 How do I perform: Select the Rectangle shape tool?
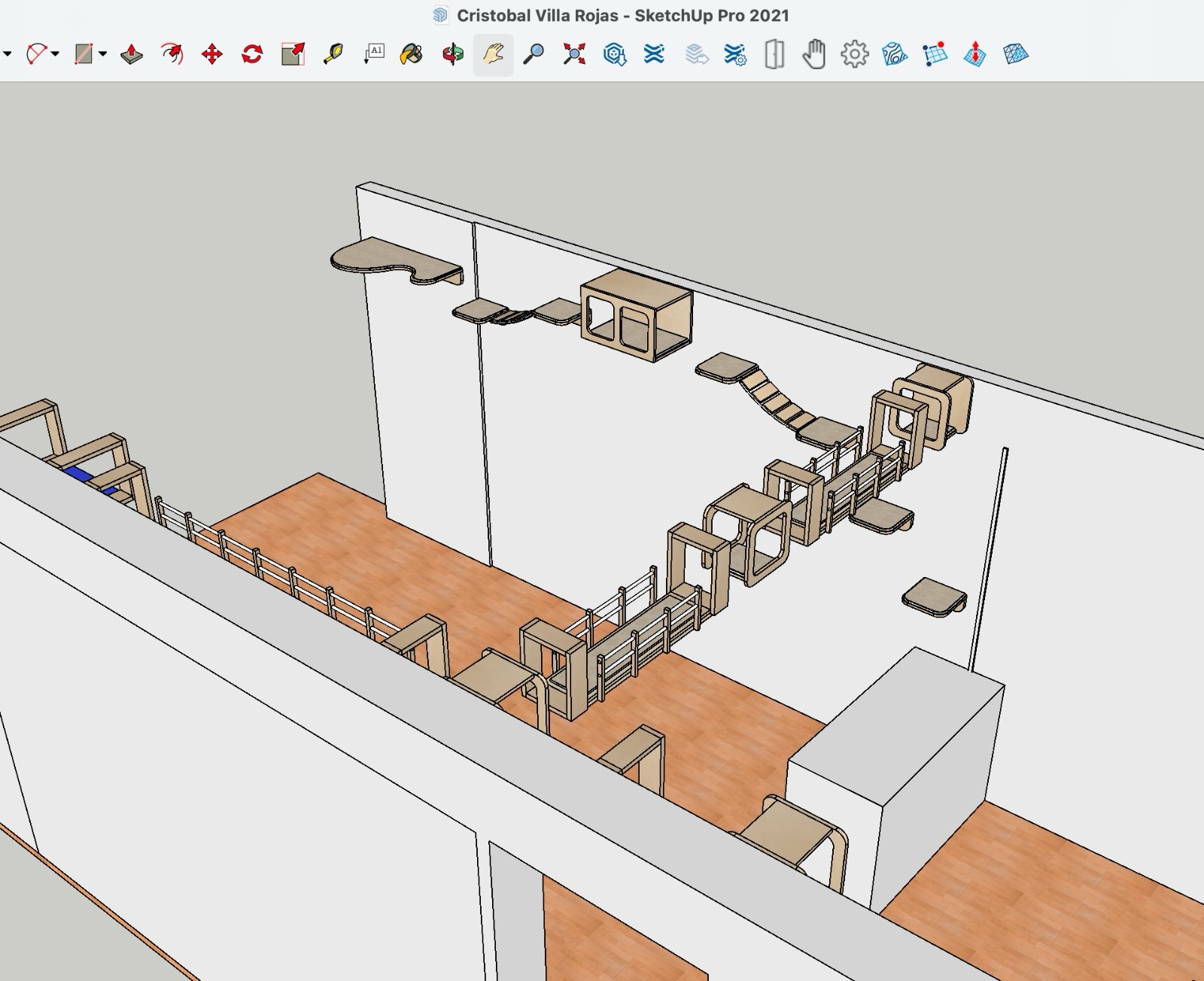(x=84, y=54)
